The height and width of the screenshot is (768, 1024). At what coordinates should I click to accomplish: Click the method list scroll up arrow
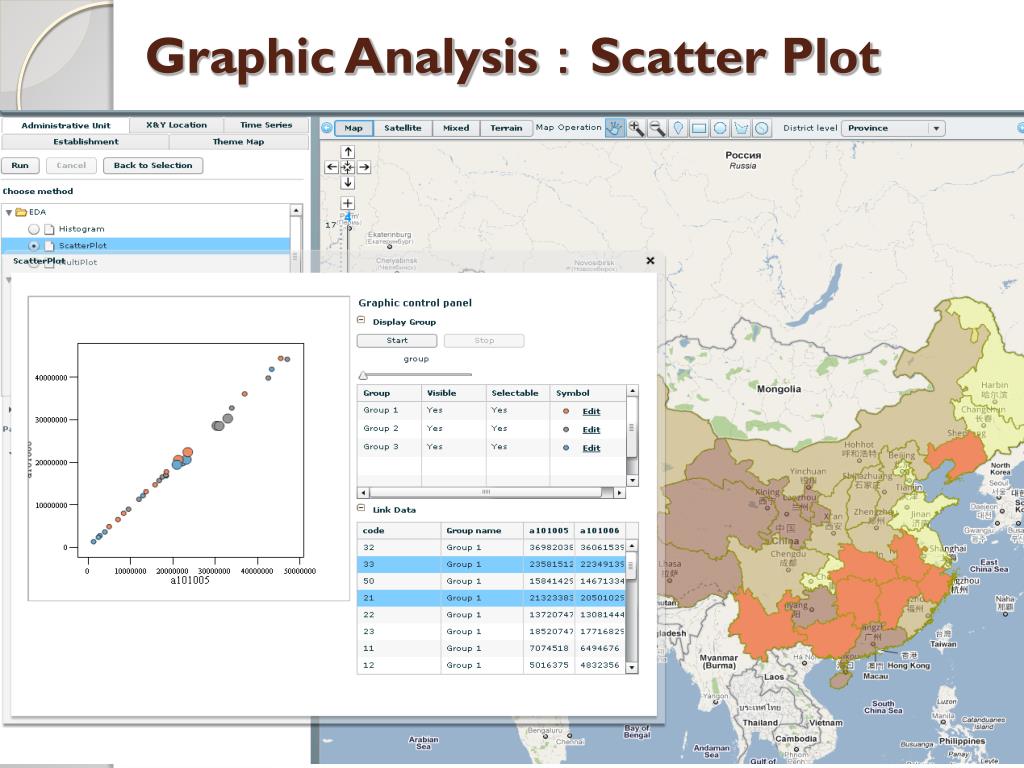pyautogui.click(x=296, y=210)
